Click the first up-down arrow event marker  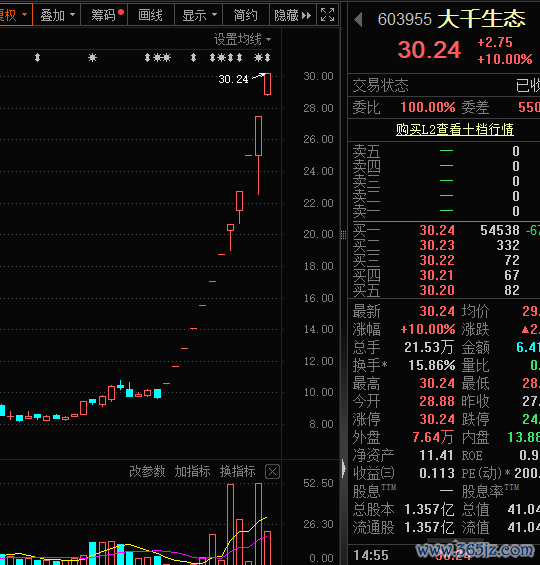pyautogui.click(x=37, y=58)
